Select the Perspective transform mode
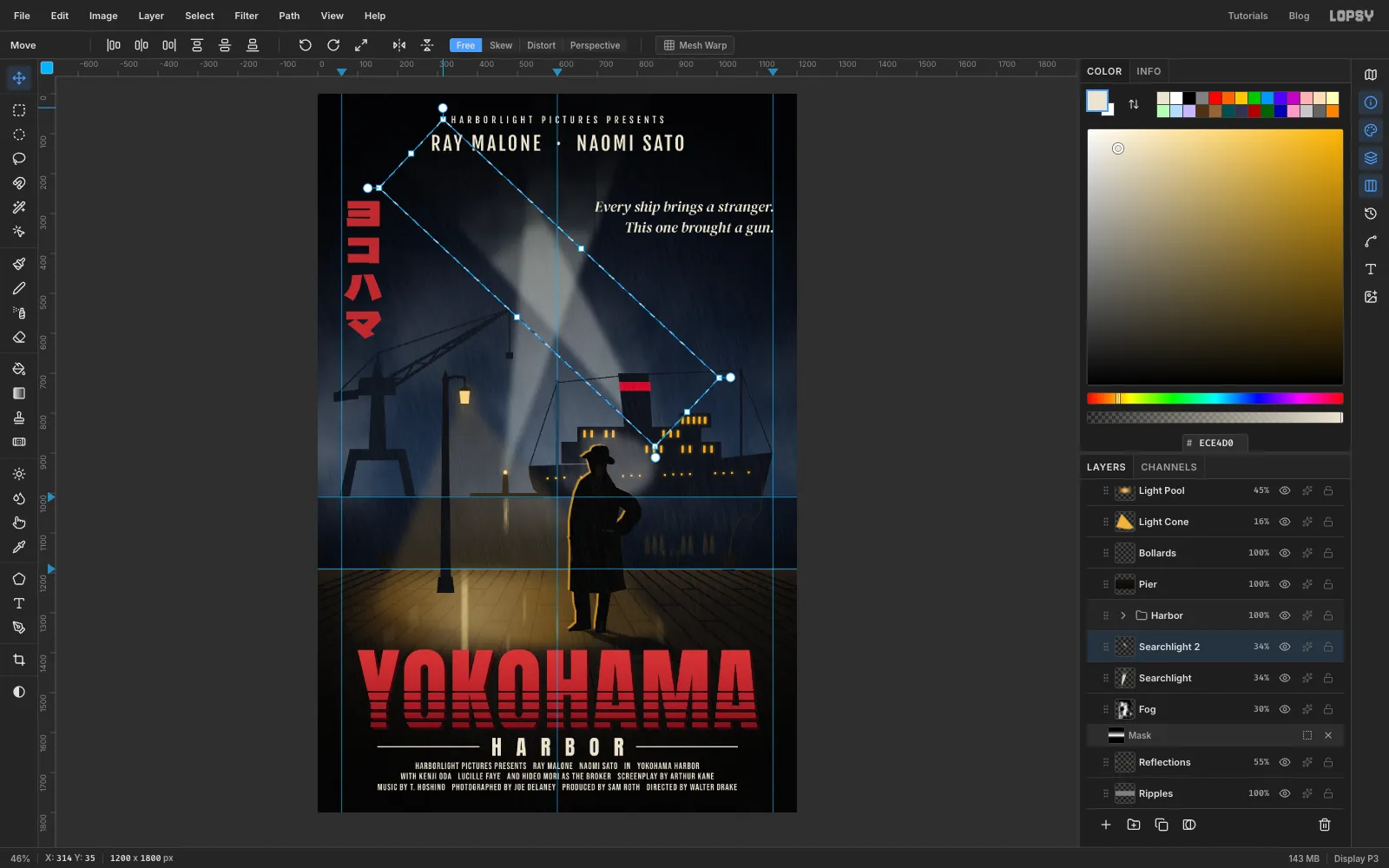Screen dimensions: 1389x868 tap(595, 45)
